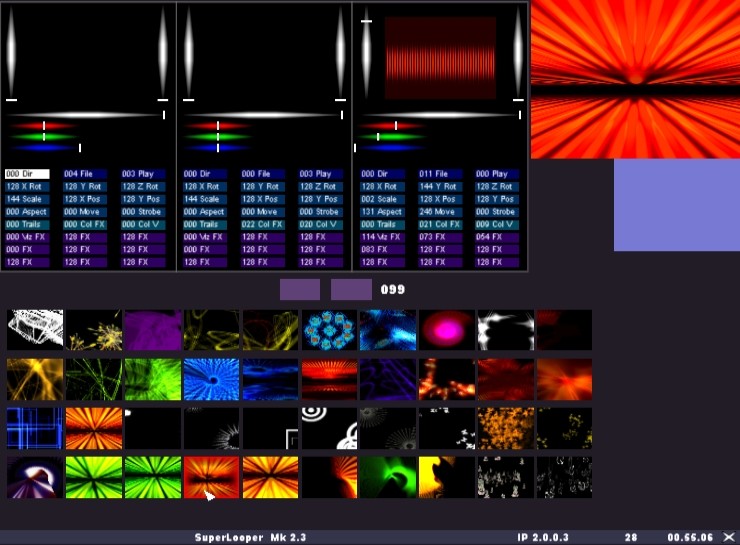Select the highlighted 000 Dir parameter
Screen dimensions: 740x545
(x=27, y=174)
